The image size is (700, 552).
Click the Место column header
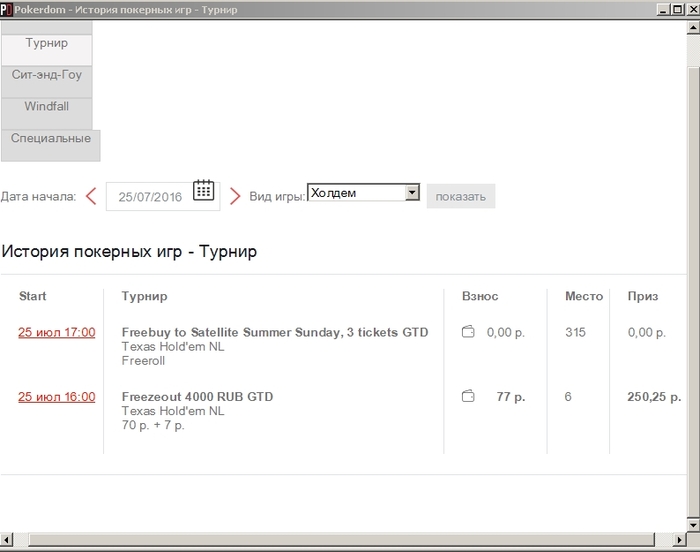click(584, 296)
